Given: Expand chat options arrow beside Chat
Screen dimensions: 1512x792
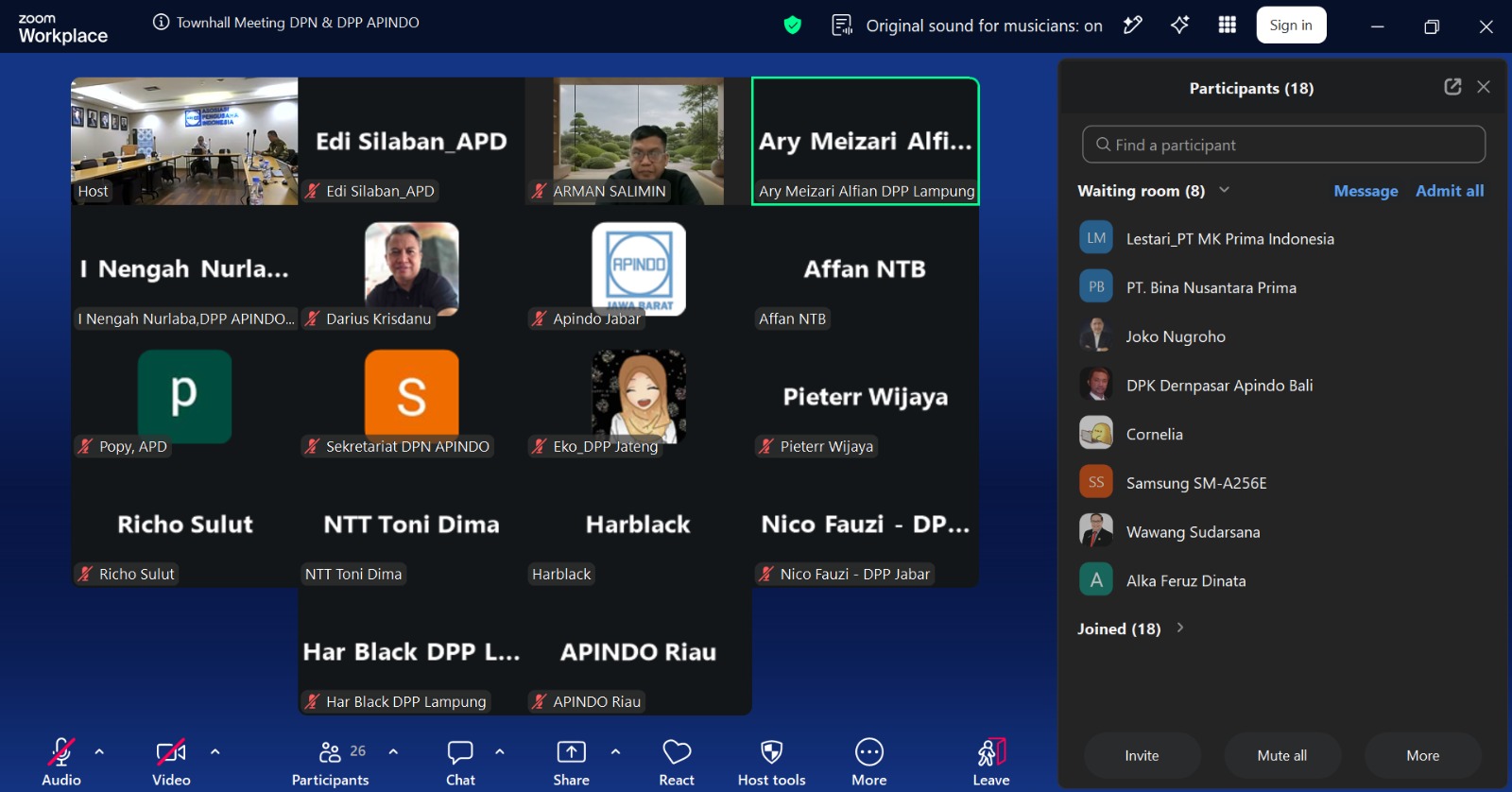Looking at the screenshot, I should pyautogui.click(x=500, y=752).
